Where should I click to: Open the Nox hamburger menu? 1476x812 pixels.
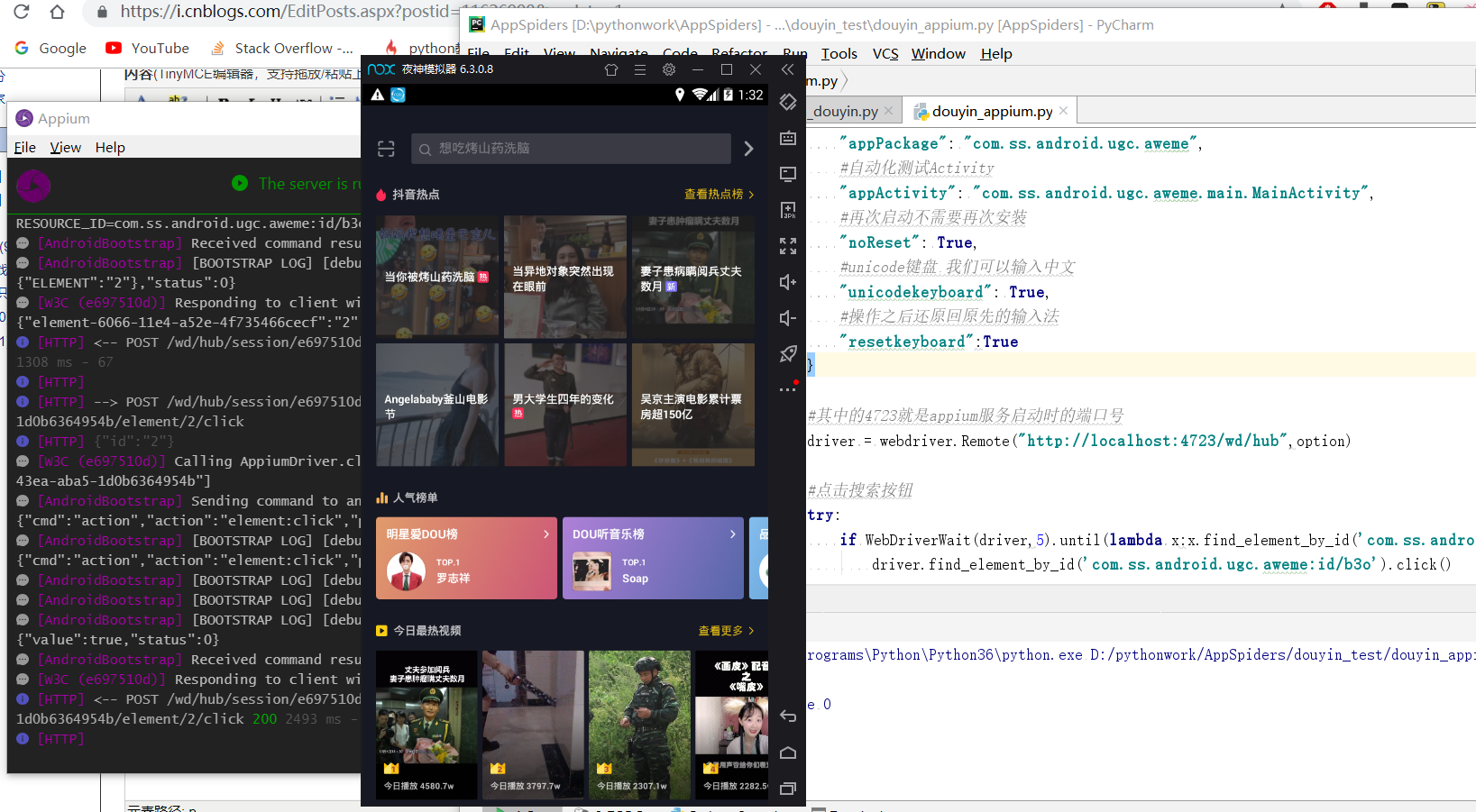[x=640, y=69]
